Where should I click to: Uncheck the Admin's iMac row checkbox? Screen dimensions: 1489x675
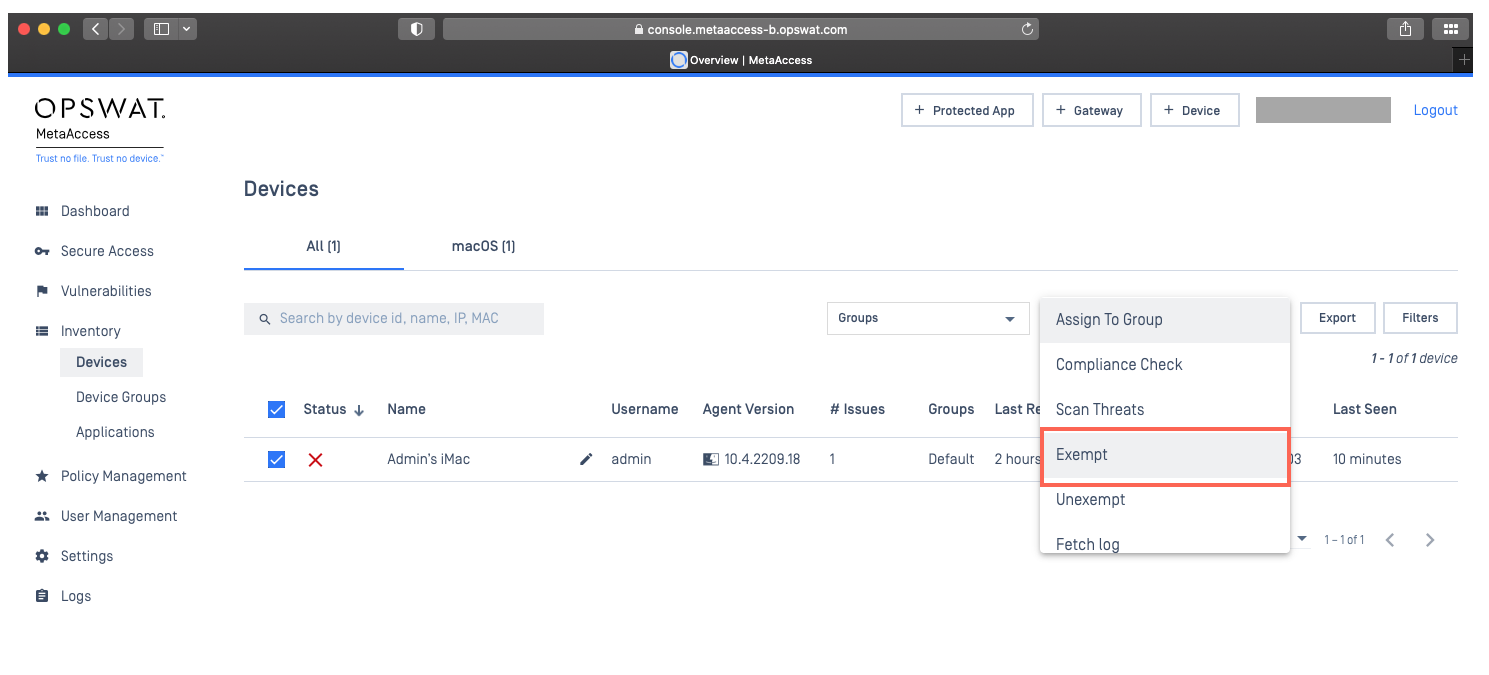pos(277,459)
